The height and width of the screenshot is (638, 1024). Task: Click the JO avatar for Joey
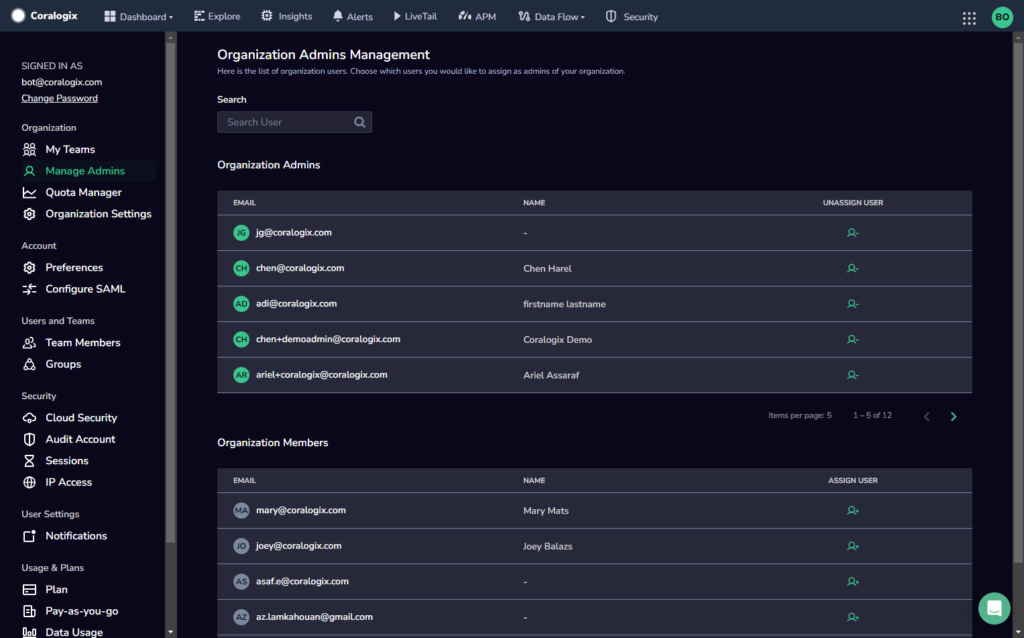tap(241, 546)
